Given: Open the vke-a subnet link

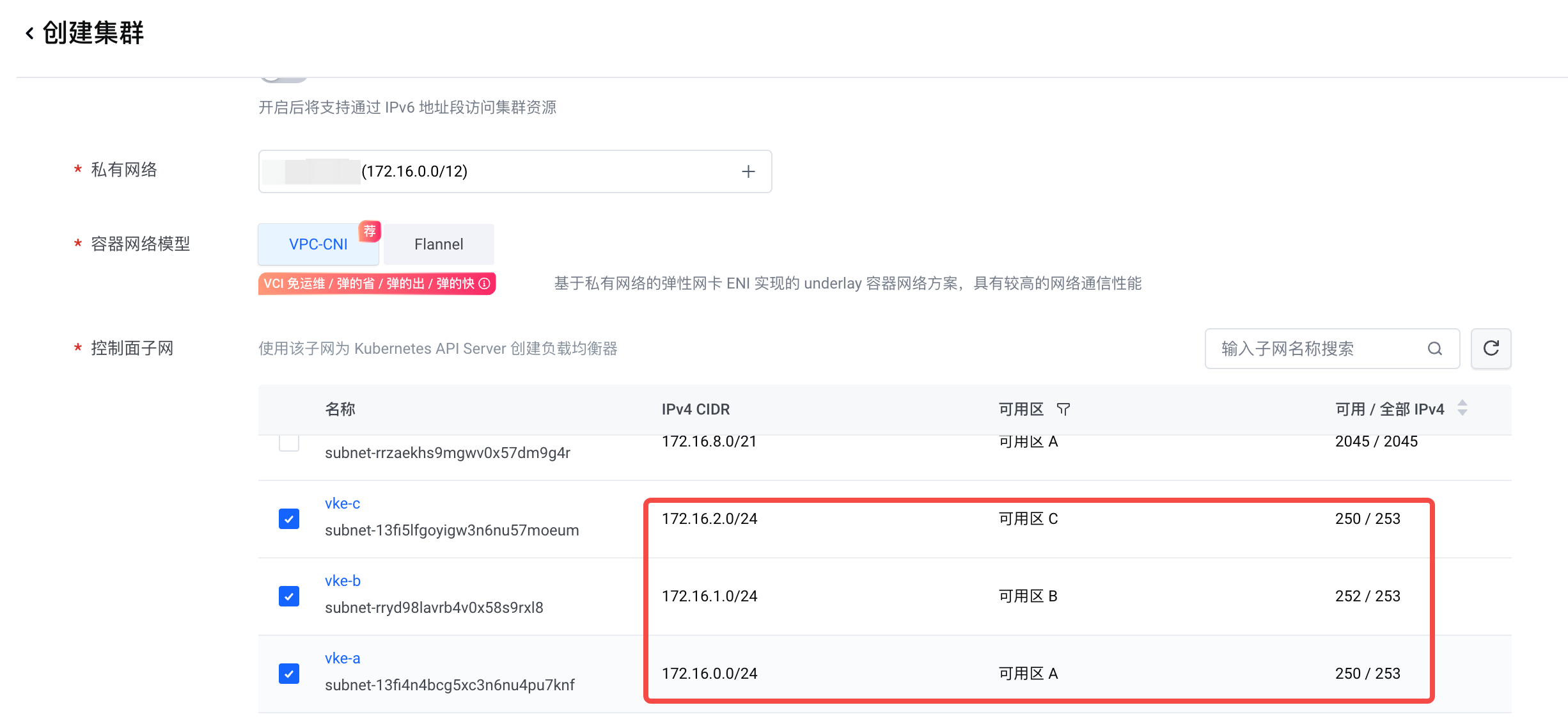Looking at the screenshot, I should pyautogui.click(x=342, y=658).
